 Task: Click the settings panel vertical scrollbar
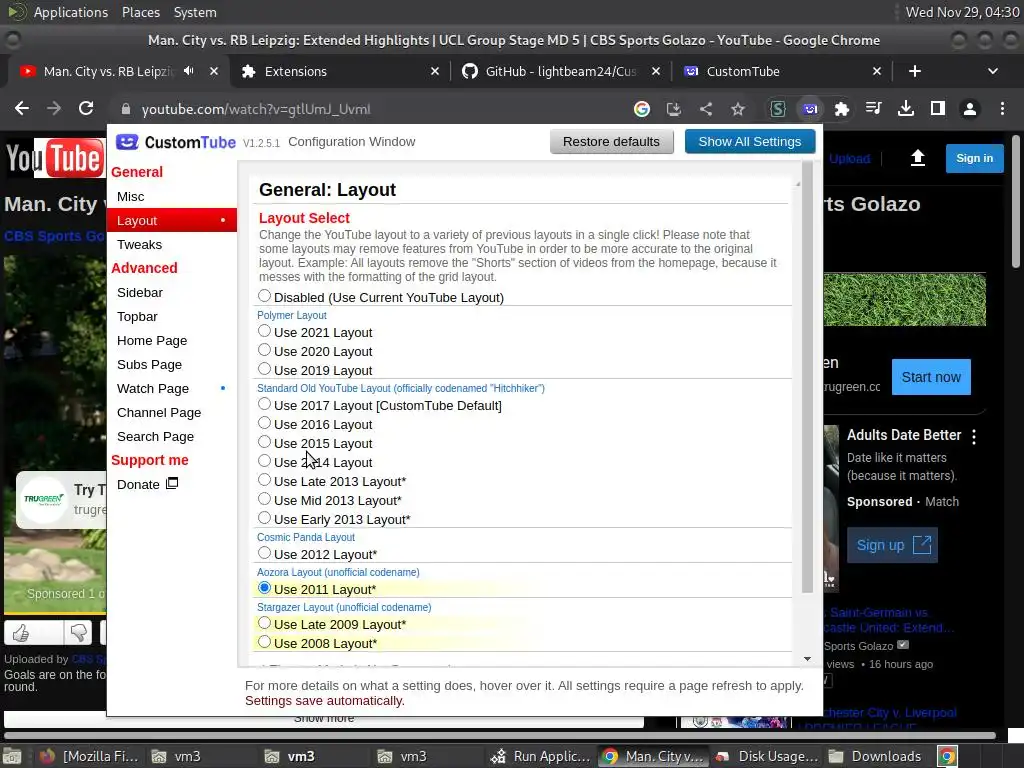(807, 379)
